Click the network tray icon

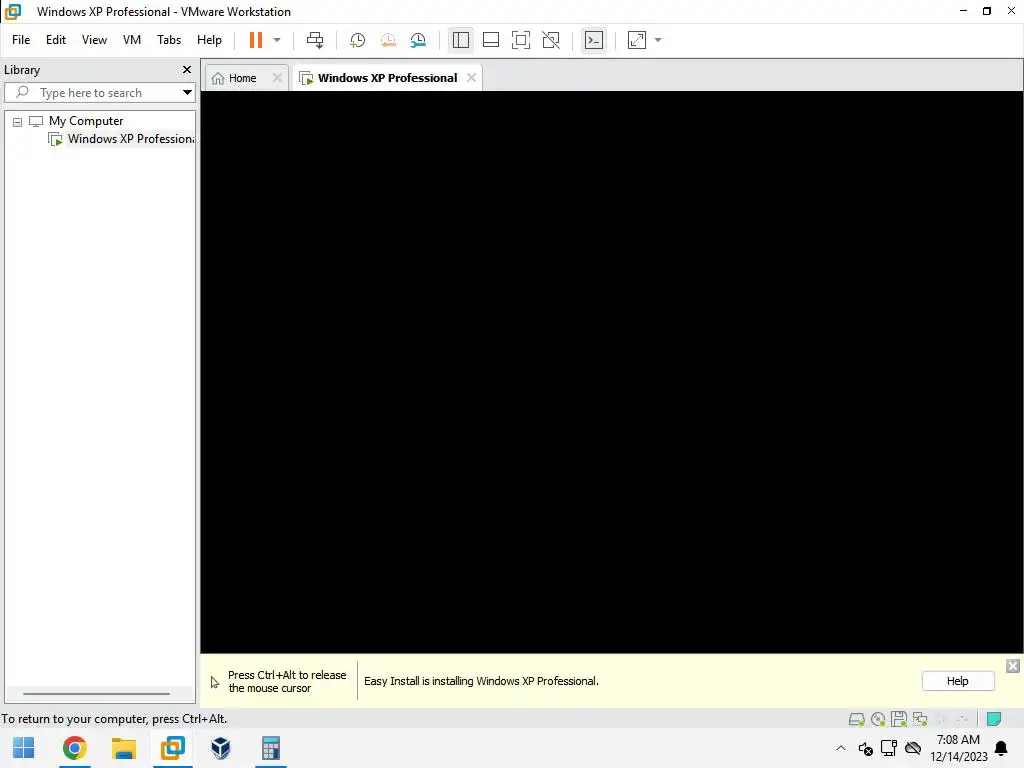(x=889, y=748)
